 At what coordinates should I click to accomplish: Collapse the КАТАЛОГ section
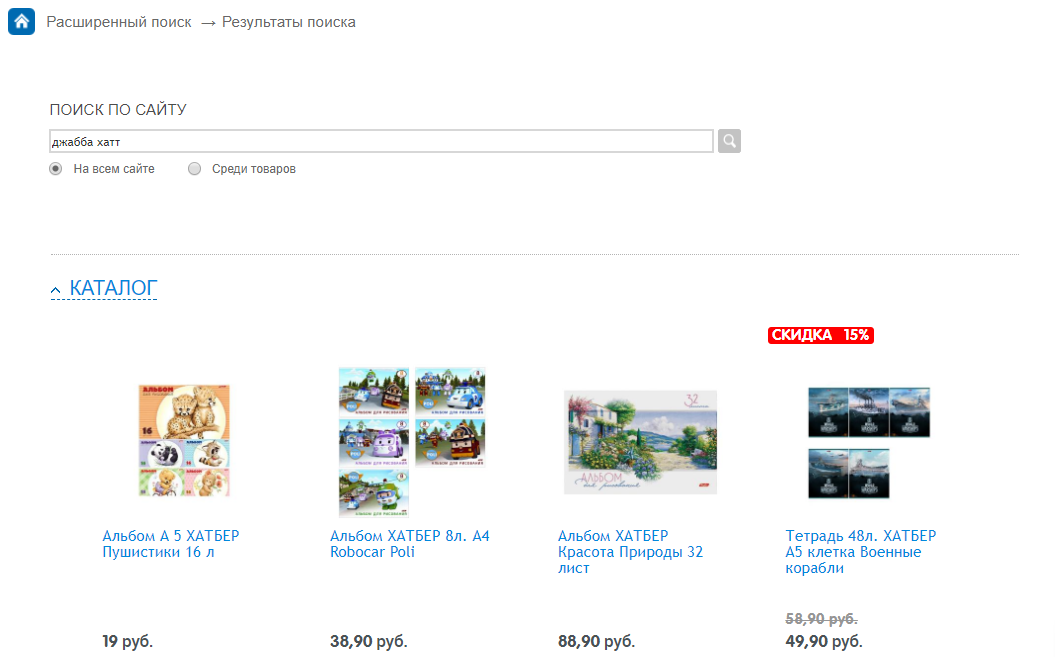point(104,288)
